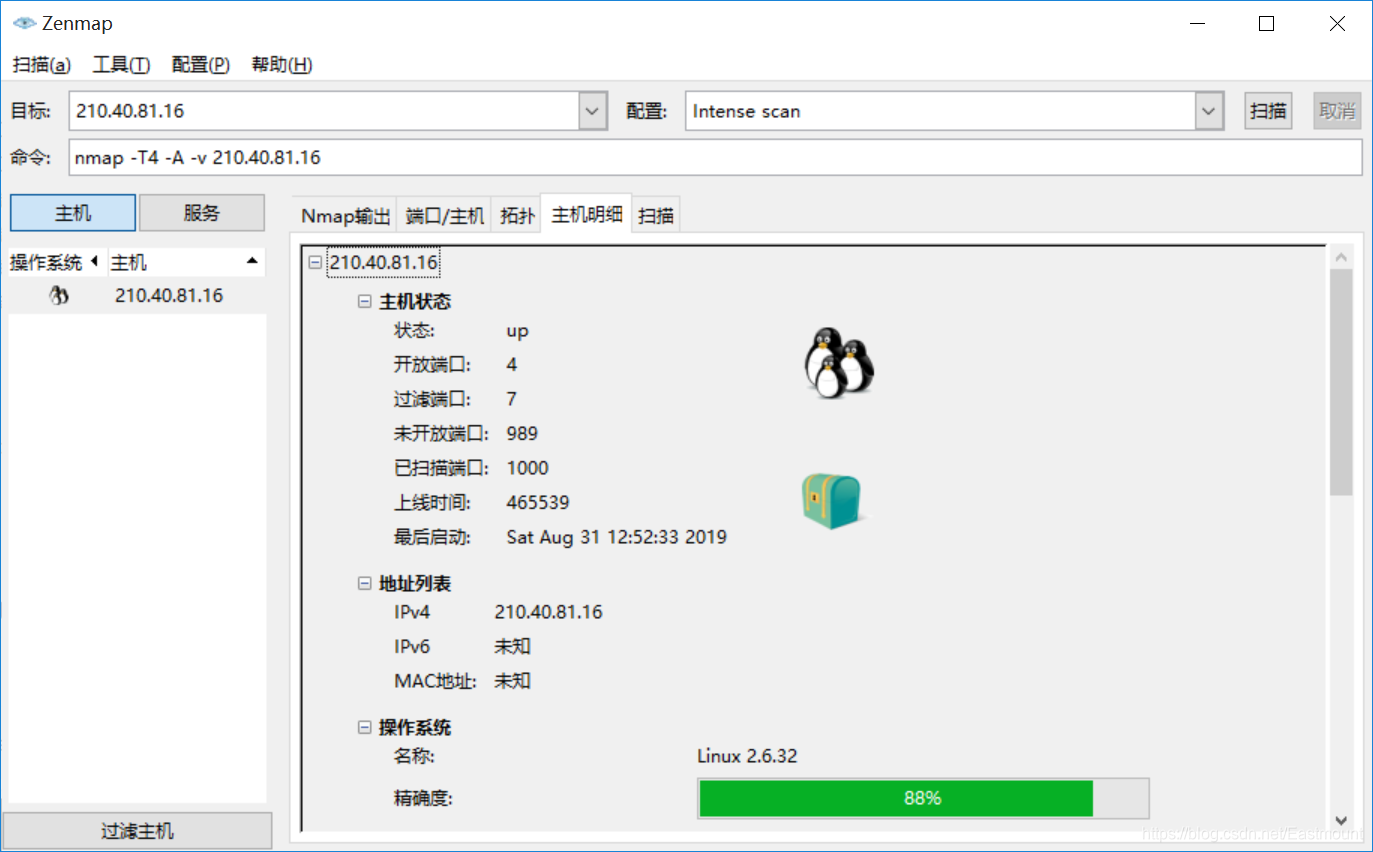Click the 状态 value up
The image size is (1373, 852).
coord(517,331)
